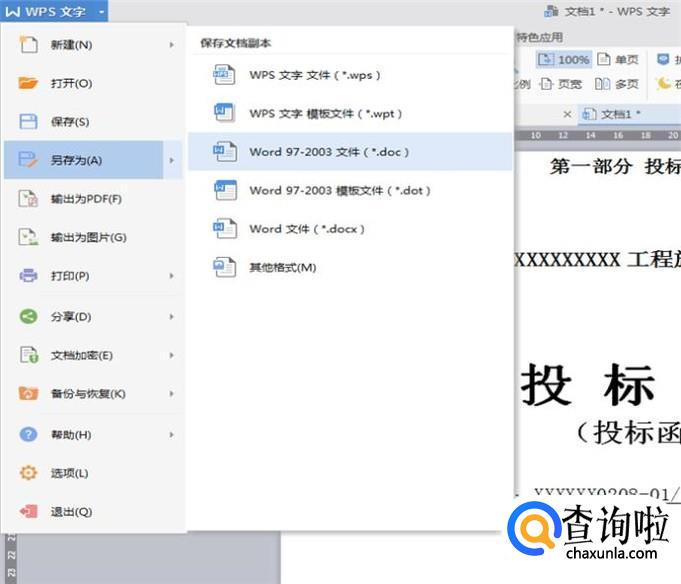The width and height of the screenshot is (681, 584).
Task: Click the Word (*.docx) format icon
Action: 225,228
